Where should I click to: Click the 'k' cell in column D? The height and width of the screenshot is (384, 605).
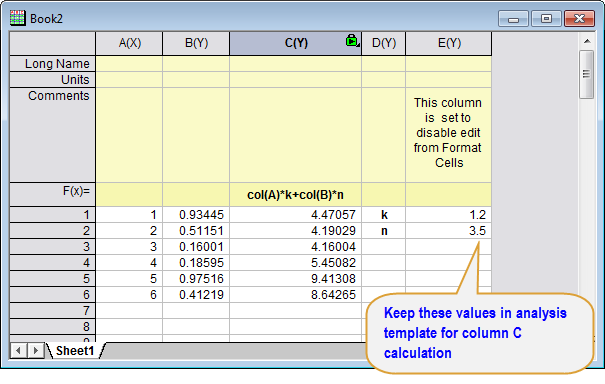(x=384, y=215)
